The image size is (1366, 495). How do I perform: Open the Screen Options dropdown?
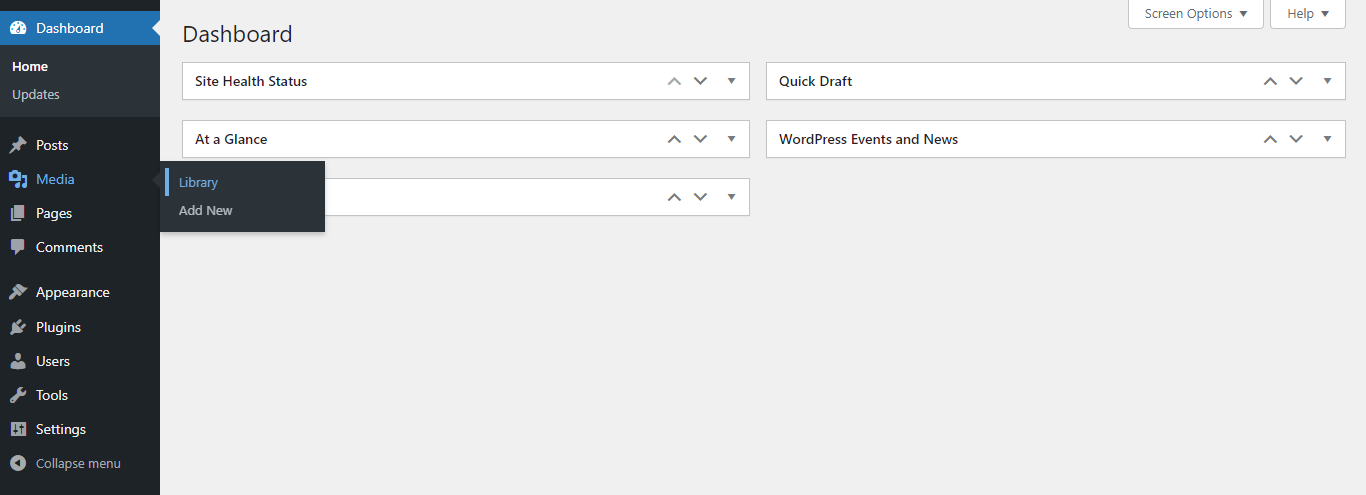[1195, 14]
